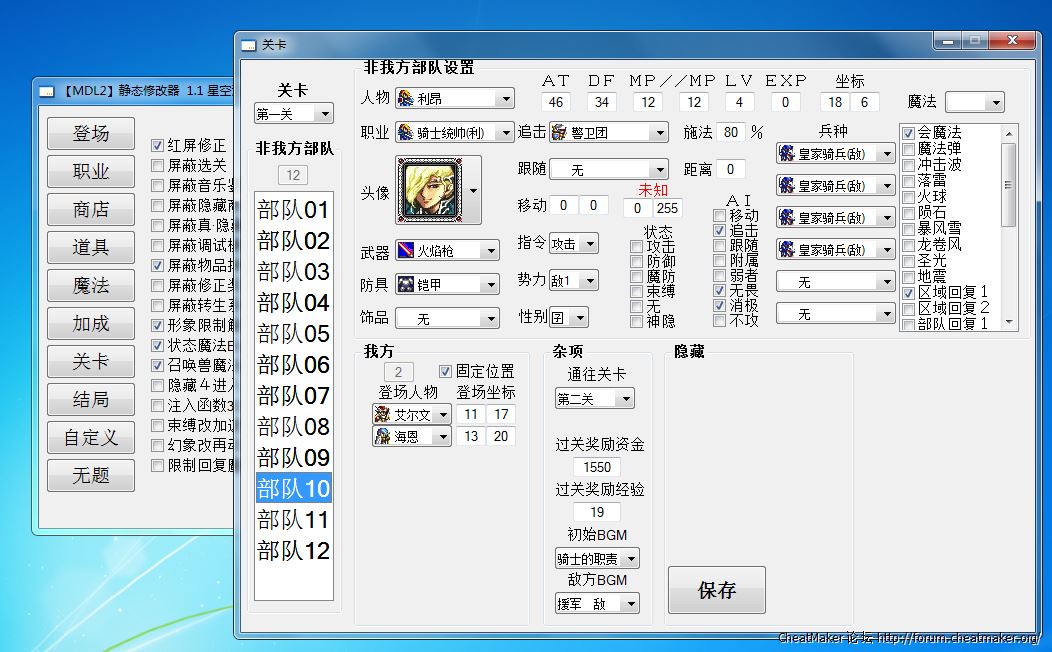This screenshot has height=652, width=1052.
Task: Click the 海恩 character sprite icon
Action: (x=382, y=436)
